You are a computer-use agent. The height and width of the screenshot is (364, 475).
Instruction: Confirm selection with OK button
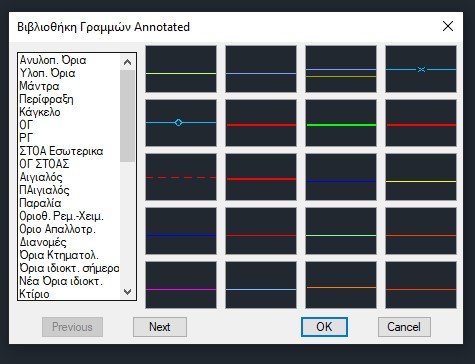(x=324, y=327)
